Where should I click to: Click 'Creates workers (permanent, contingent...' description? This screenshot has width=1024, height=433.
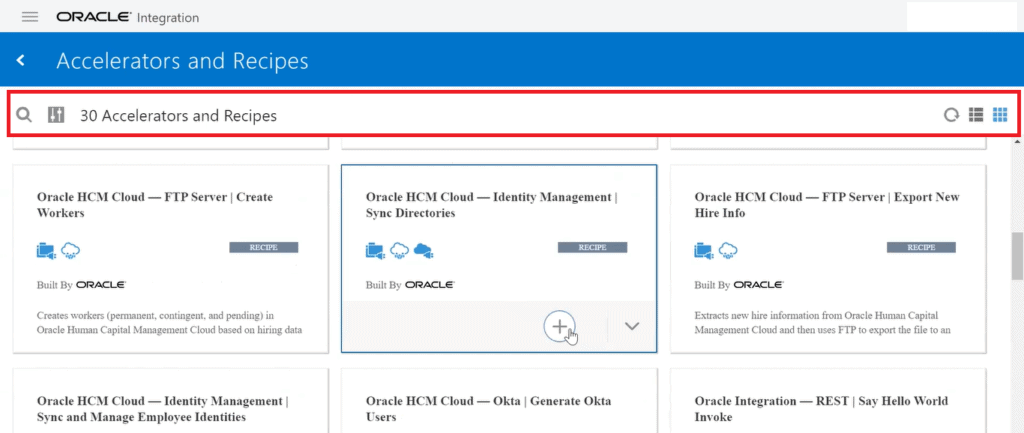point(169,323)
